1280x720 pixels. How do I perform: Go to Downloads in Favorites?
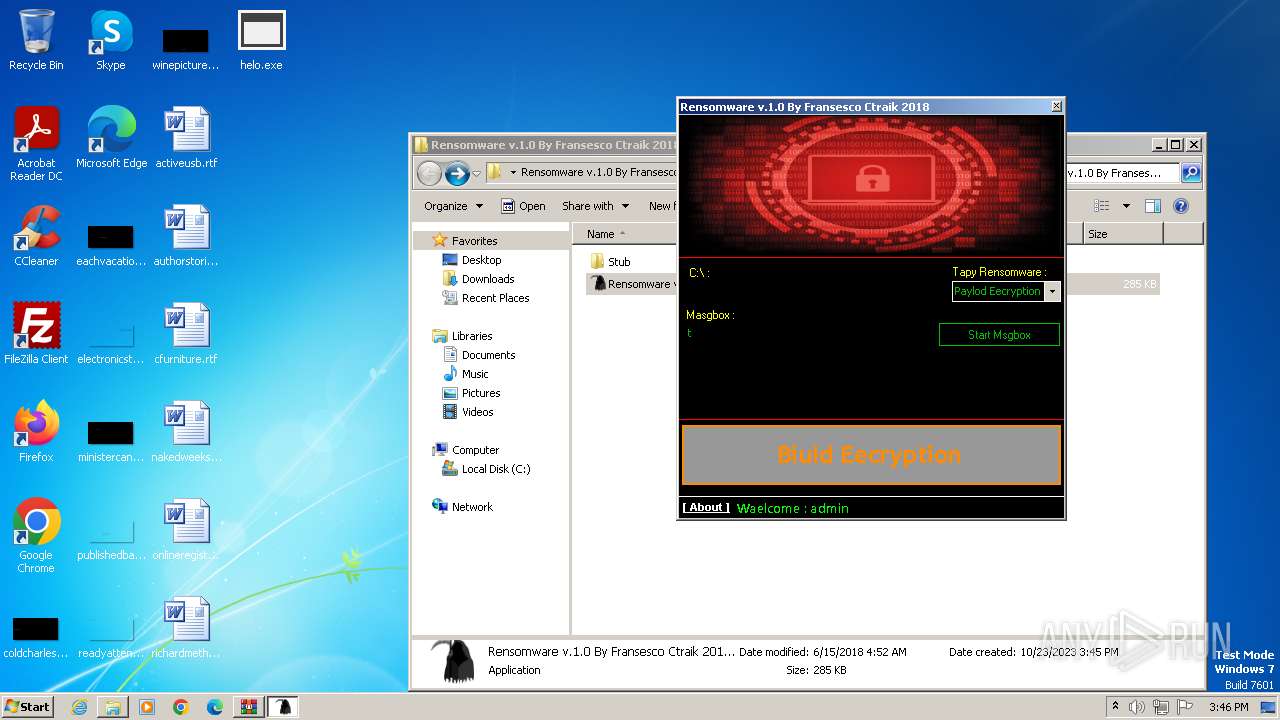478,279
